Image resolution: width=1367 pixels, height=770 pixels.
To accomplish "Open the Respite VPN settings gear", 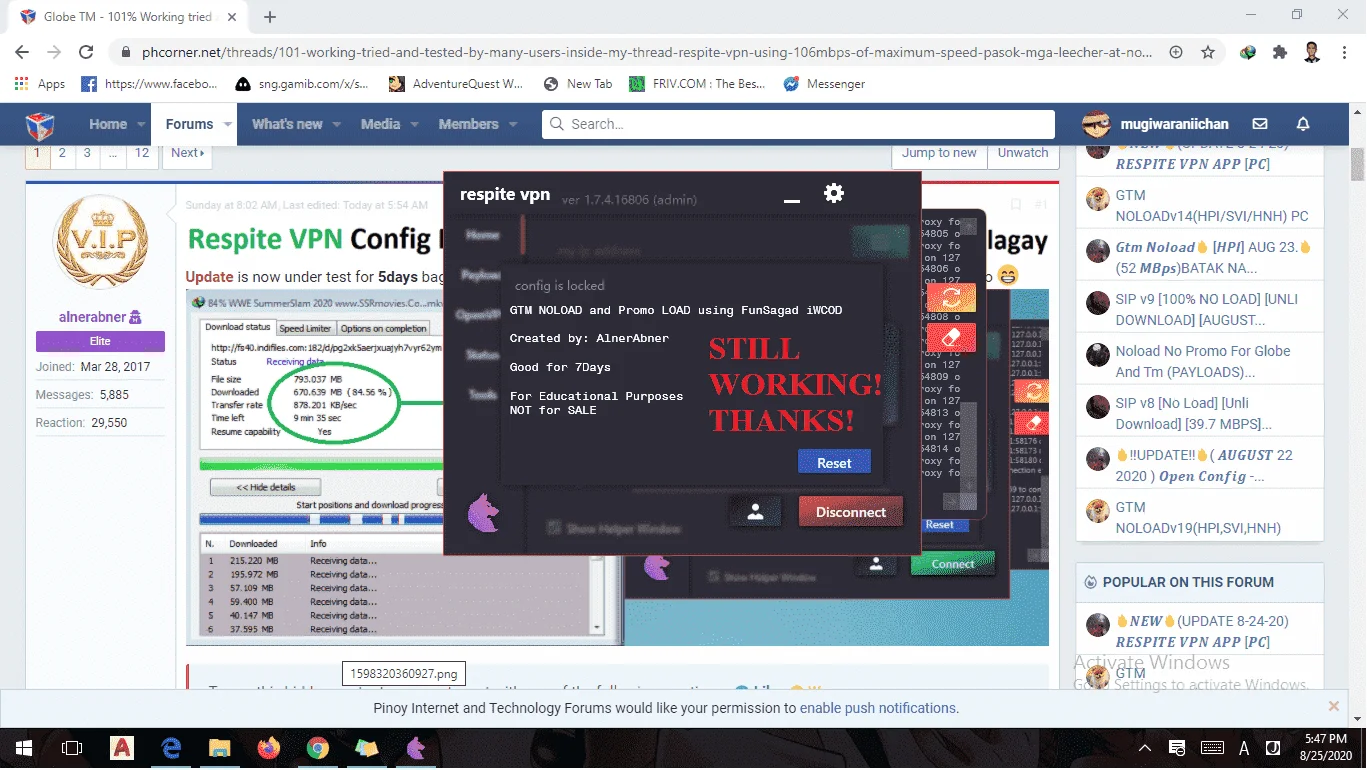I will (x=834, y=193).
